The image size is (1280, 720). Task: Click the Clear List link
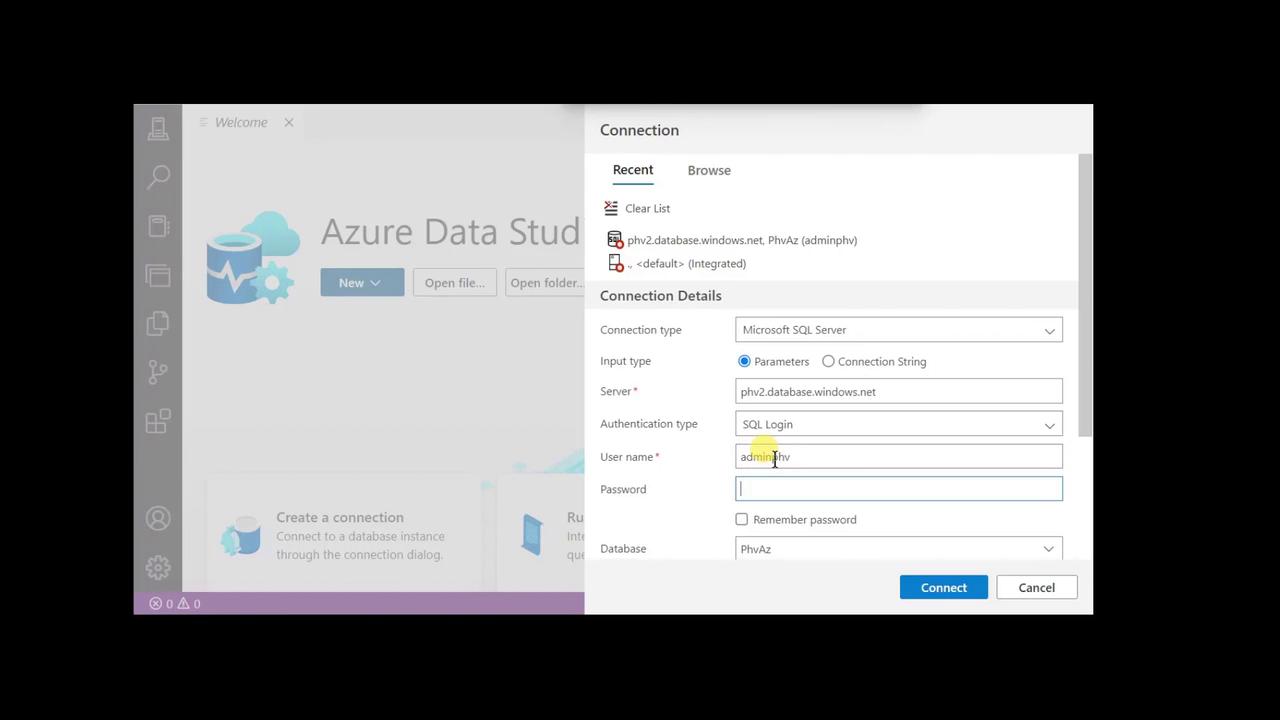coord(648,208)
